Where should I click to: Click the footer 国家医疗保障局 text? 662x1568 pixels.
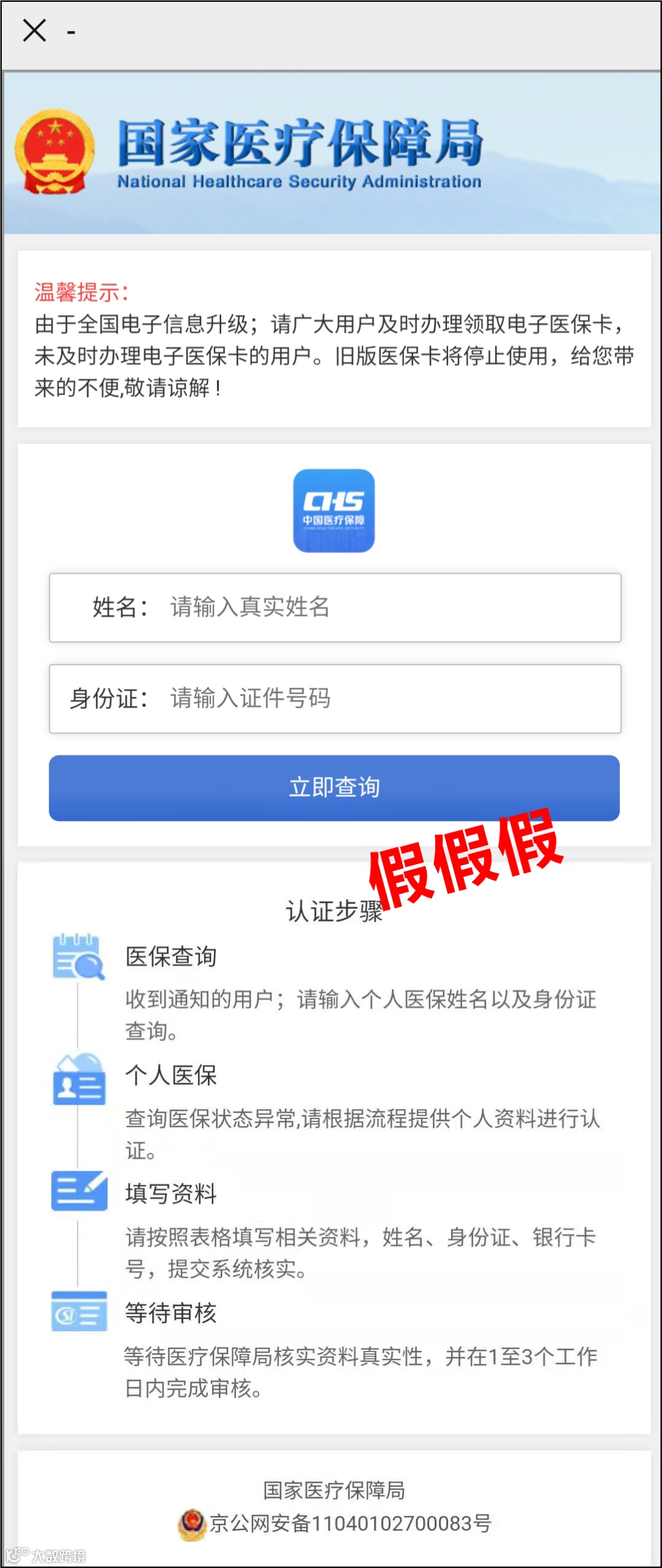pos(334,1490)
